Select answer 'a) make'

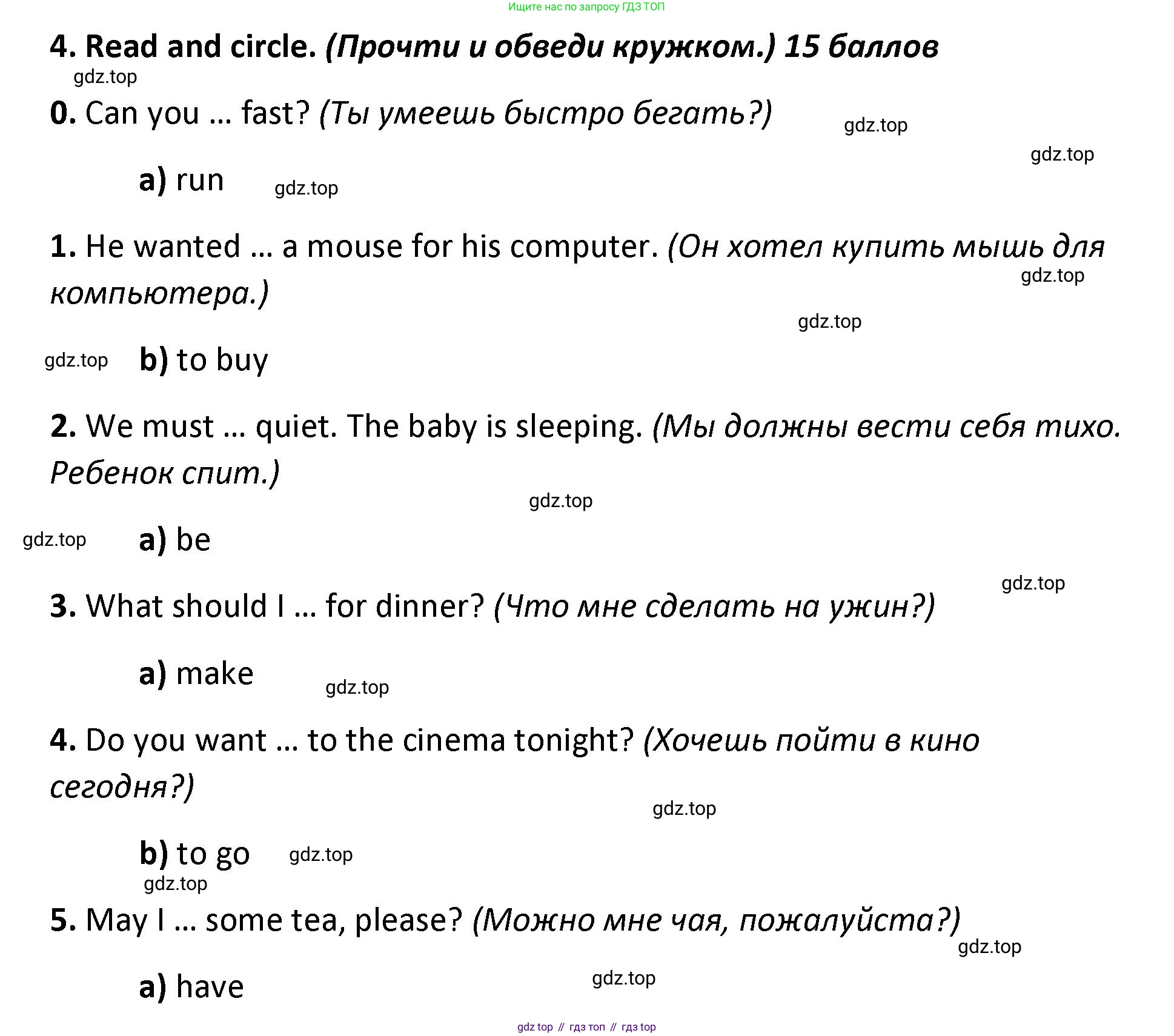pyautogui.click(x=196, y=673)
